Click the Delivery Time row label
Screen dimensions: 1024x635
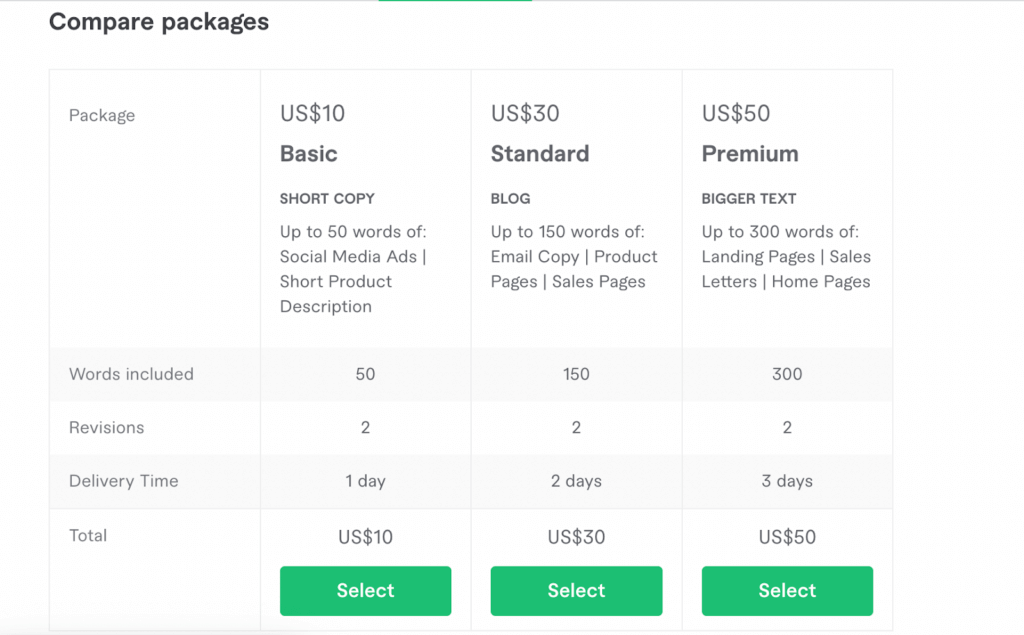point(123,481)
